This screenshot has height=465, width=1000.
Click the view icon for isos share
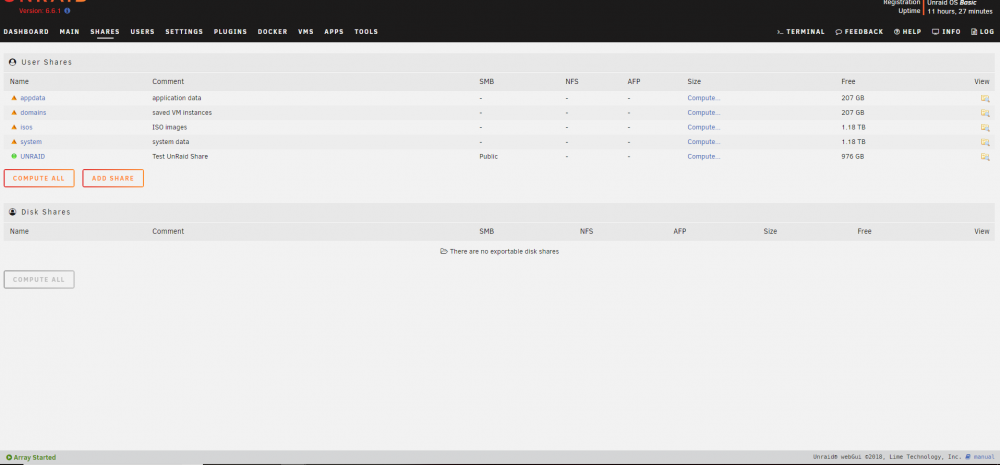click(x=985, y=128)
